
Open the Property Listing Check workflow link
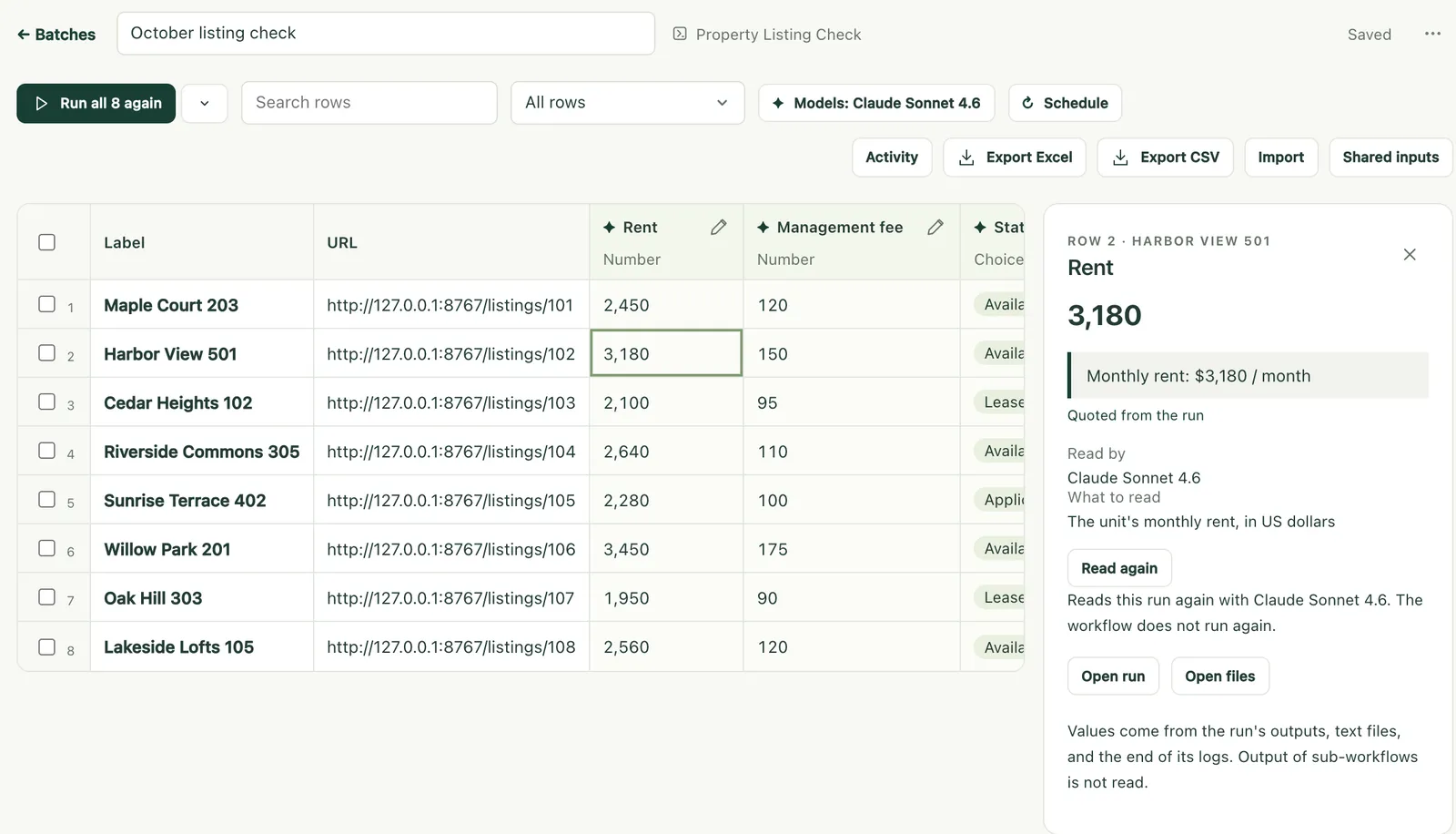(767, 34)
